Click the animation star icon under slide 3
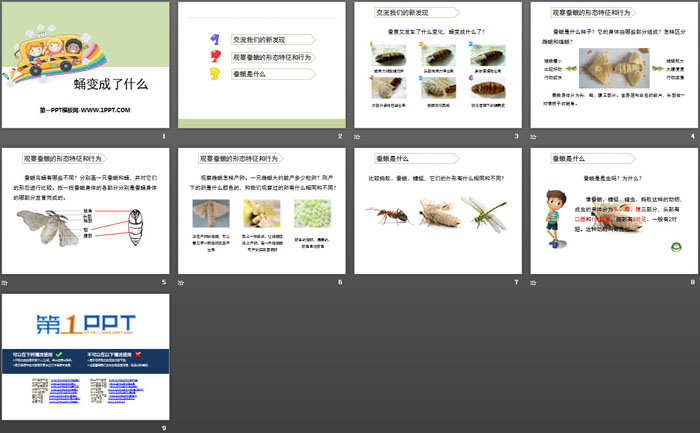700x433 pixels. tap(357, 137)
